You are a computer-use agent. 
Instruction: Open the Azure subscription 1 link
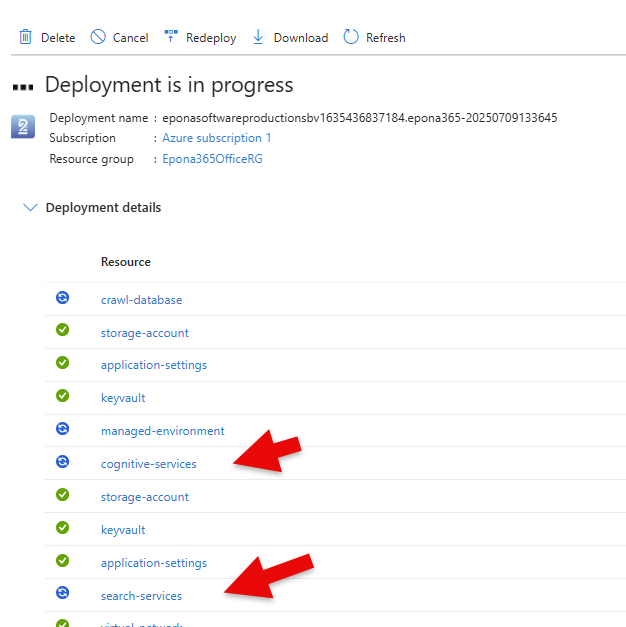coord(216,138)
